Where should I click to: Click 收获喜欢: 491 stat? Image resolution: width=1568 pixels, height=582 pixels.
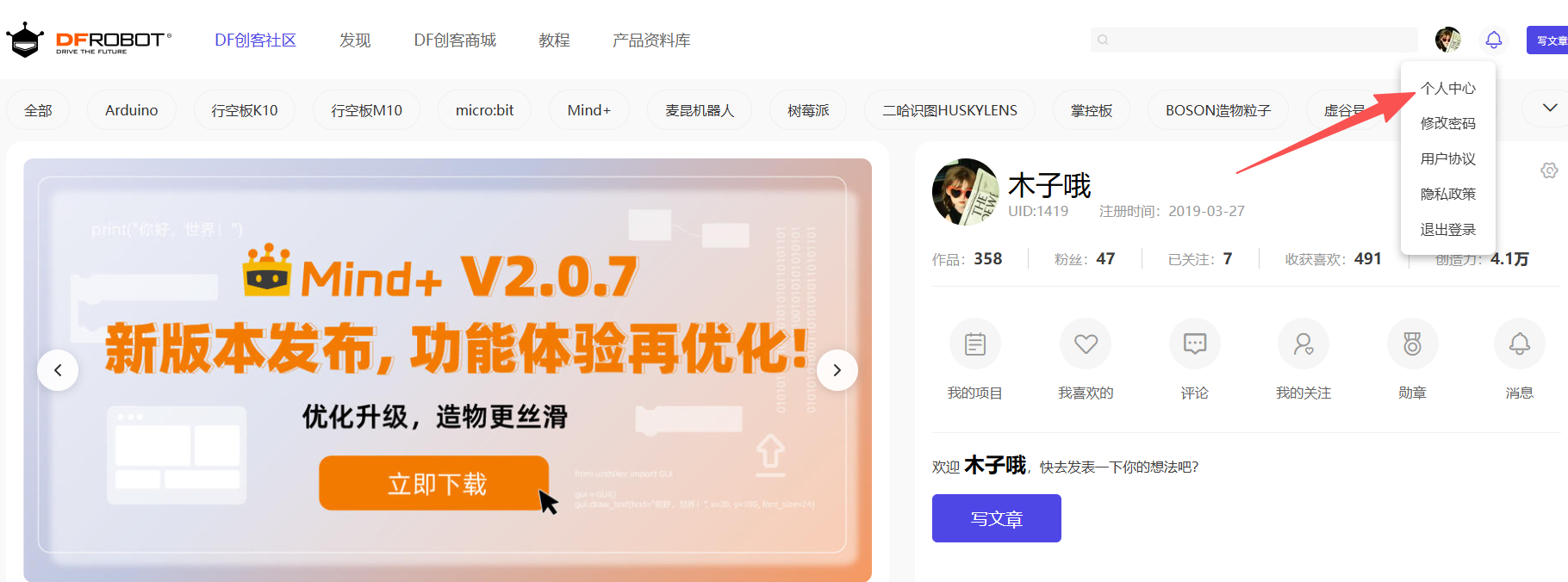click(1333, 258)
